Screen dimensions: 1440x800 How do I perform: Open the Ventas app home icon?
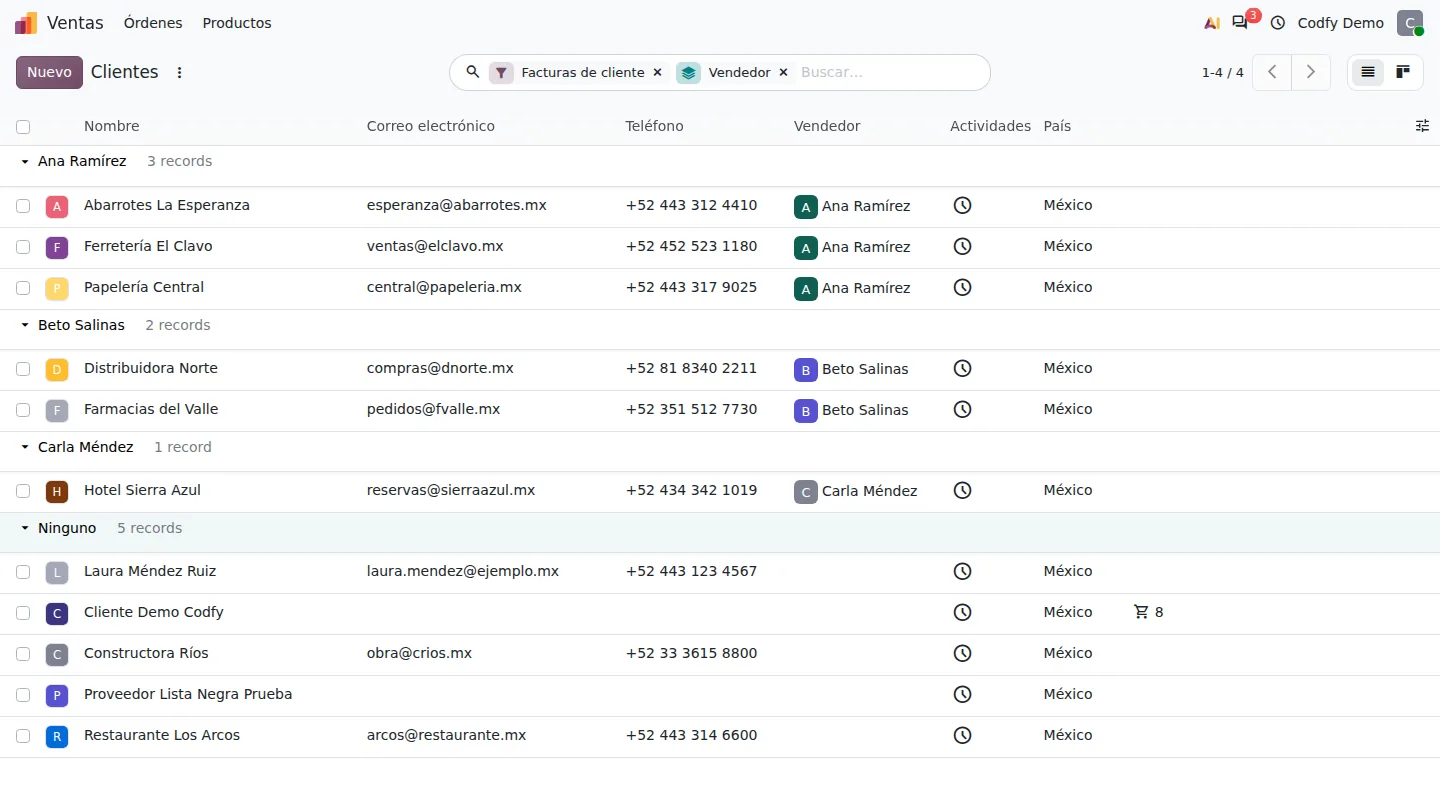pyautogui.click(x=26, y=23)
